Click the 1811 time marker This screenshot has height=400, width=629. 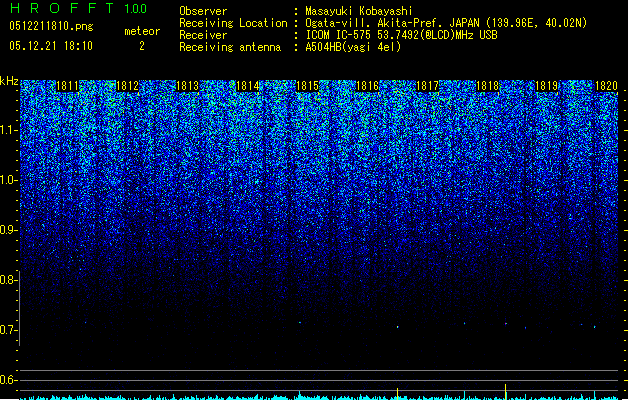(x=67, y=86)
